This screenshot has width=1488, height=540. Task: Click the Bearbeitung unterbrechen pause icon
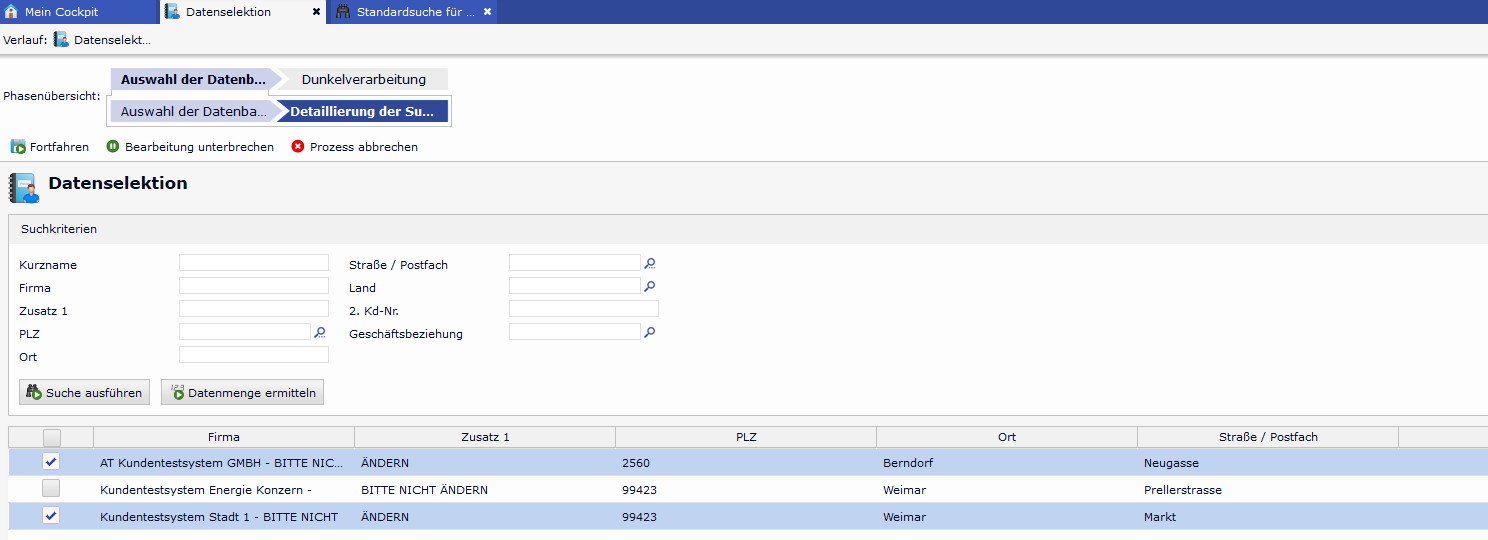coord(113,147)
